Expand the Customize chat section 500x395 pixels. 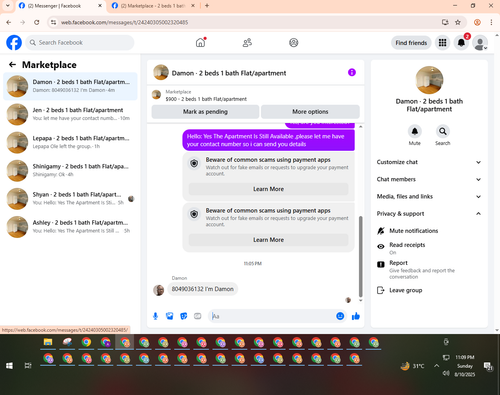click(429, 162)
